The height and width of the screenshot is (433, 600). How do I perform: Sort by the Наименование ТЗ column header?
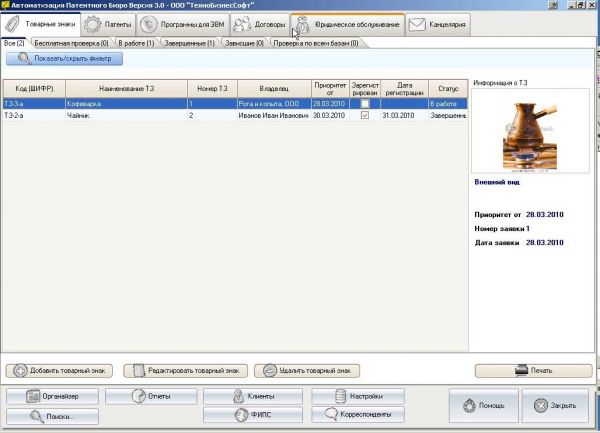[127, 89]
